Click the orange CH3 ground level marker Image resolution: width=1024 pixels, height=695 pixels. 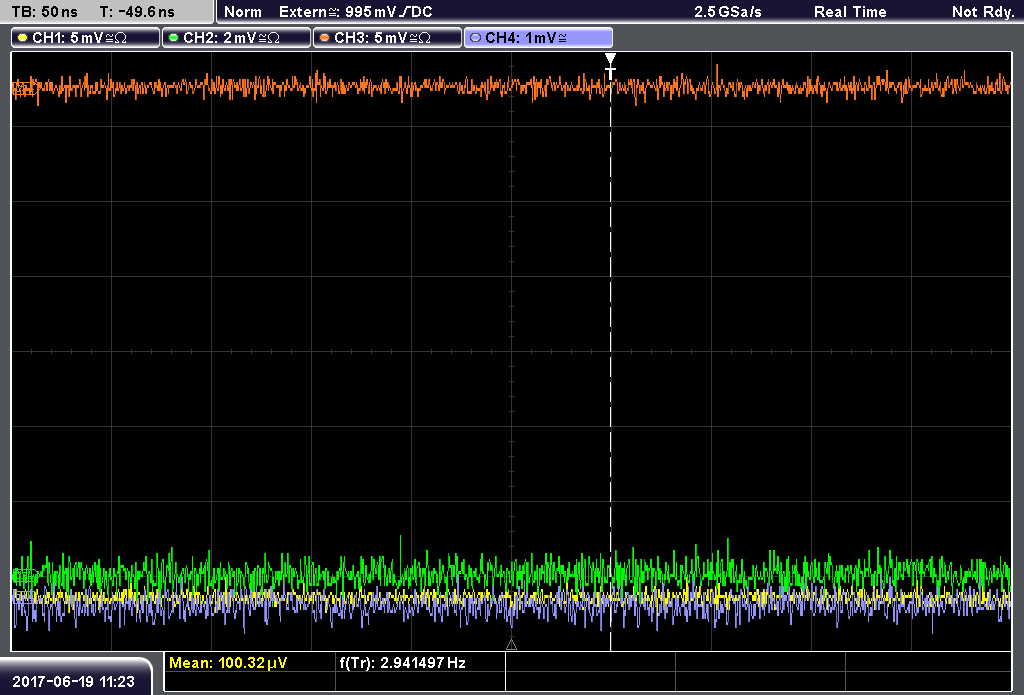pos(23,88)
